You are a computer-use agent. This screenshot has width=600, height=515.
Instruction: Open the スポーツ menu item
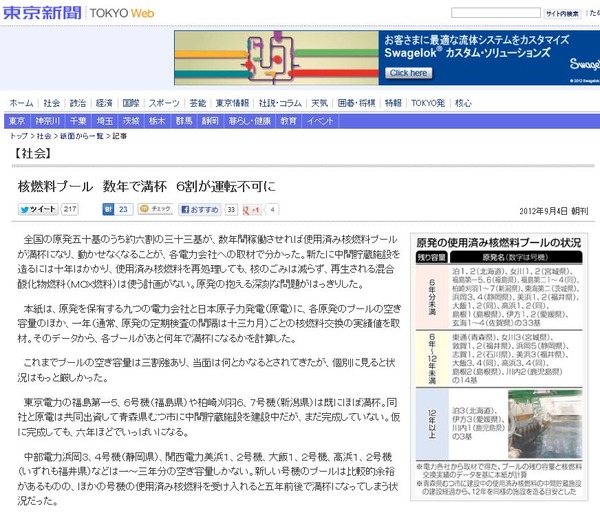pyautogui.click(x=164, y=103)
